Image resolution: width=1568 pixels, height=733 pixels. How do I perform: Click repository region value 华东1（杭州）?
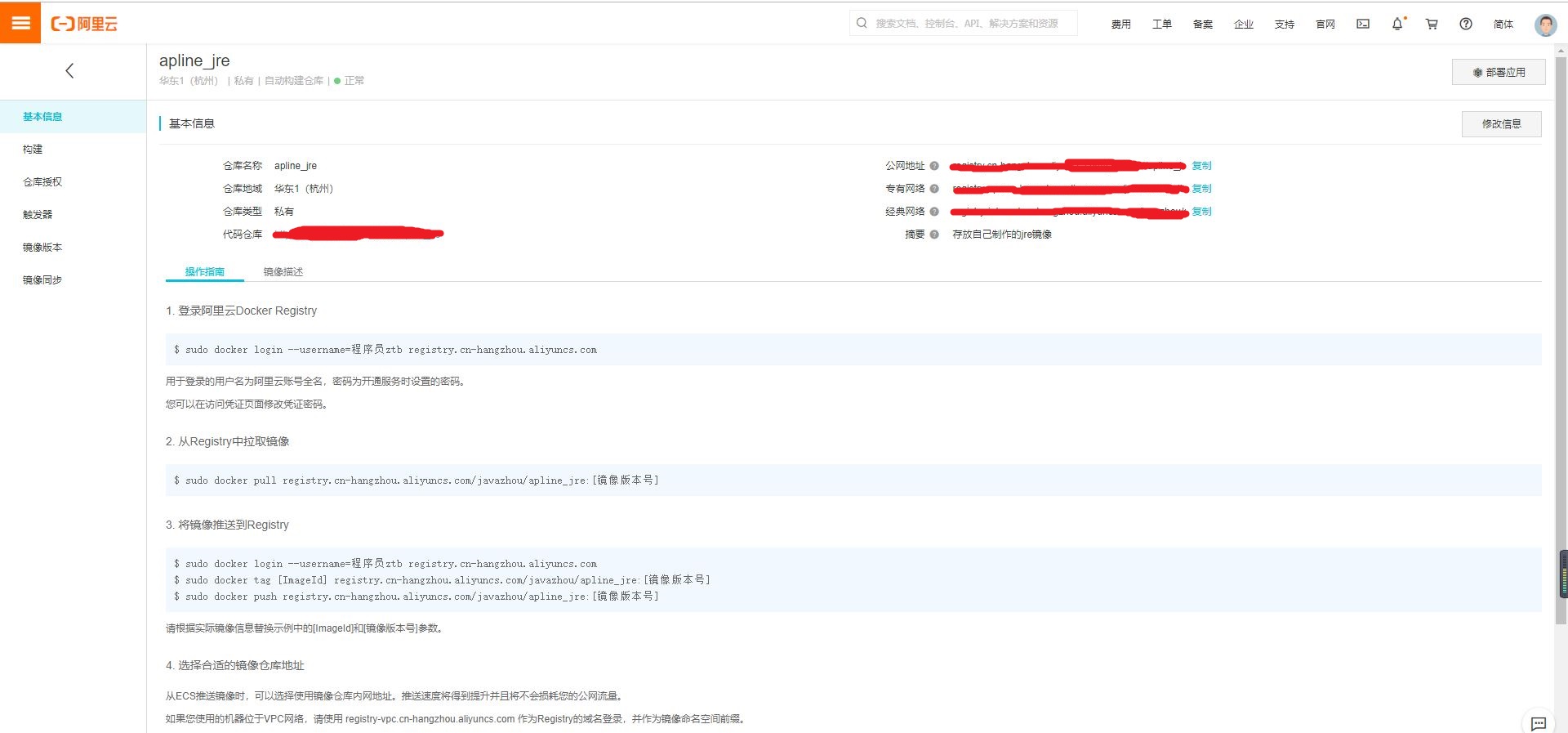(304, 189)
